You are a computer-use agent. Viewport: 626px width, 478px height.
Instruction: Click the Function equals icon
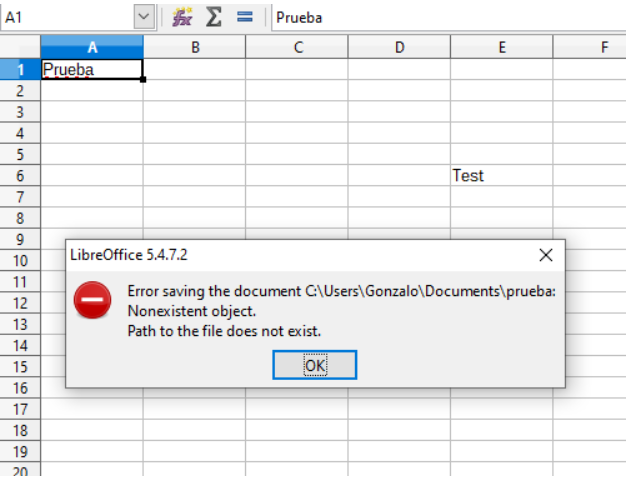click(x=245, y=17)
